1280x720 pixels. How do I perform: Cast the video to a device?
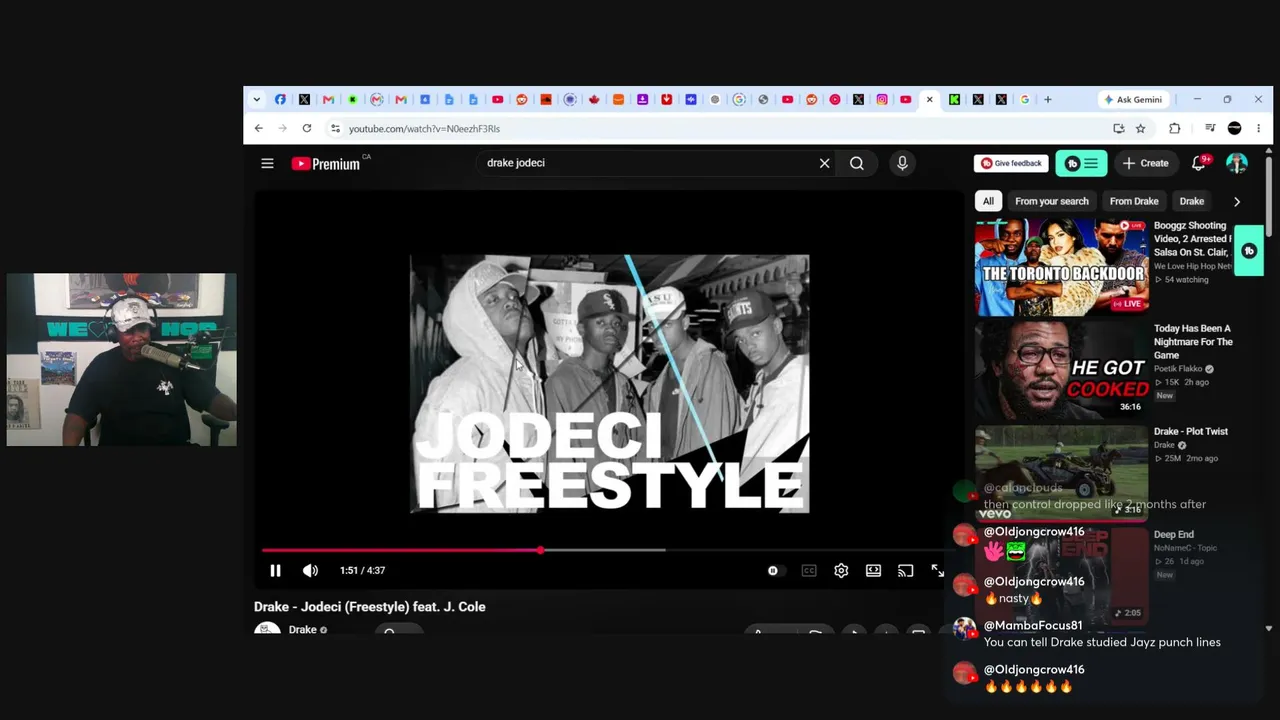(905, 570)
